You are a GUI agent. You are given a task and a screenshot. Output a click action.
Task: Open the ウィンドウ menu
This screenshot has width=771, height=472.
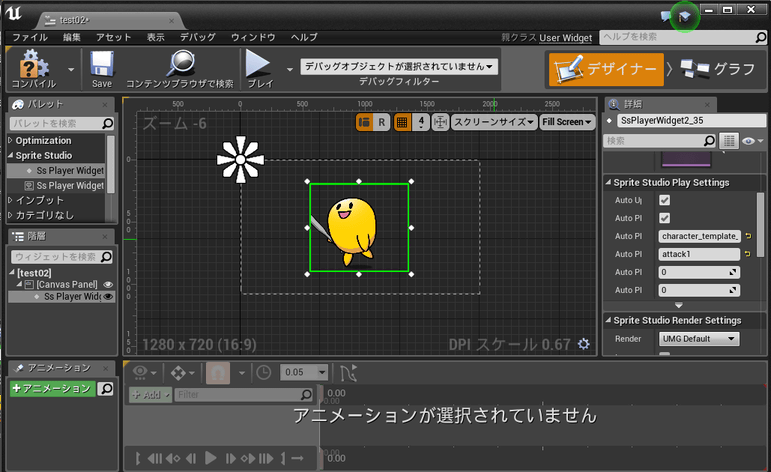[x=253, y=37]
